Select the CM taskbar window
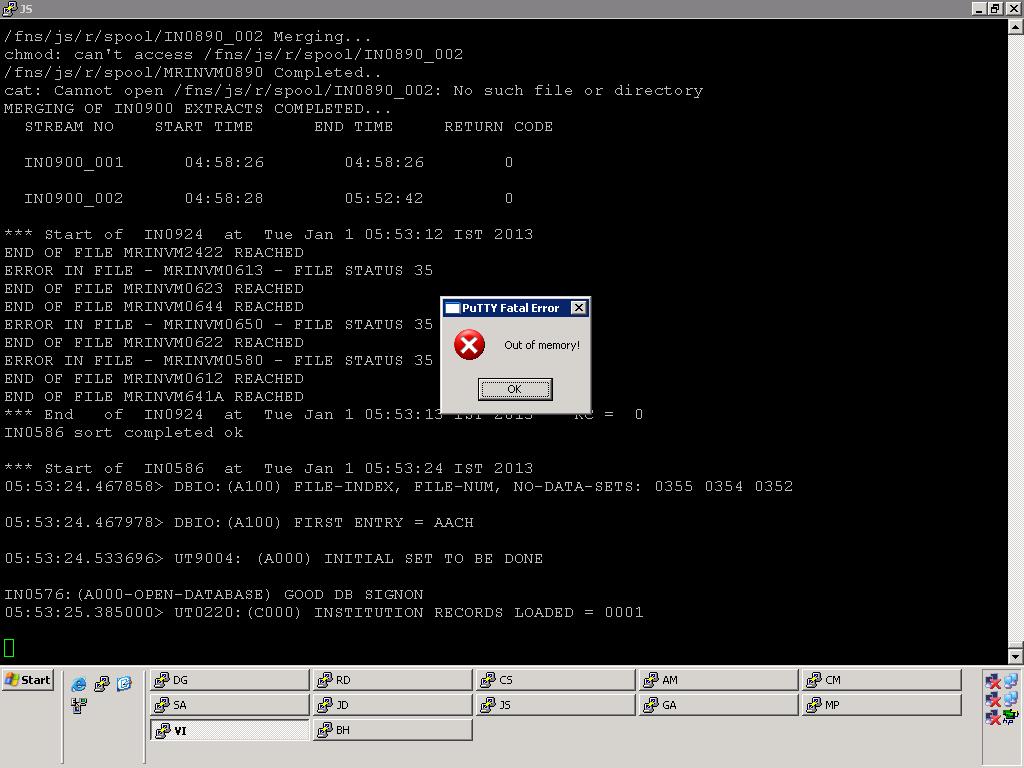Viewport: 1024px width, 768px height. (x=880, y=680)
